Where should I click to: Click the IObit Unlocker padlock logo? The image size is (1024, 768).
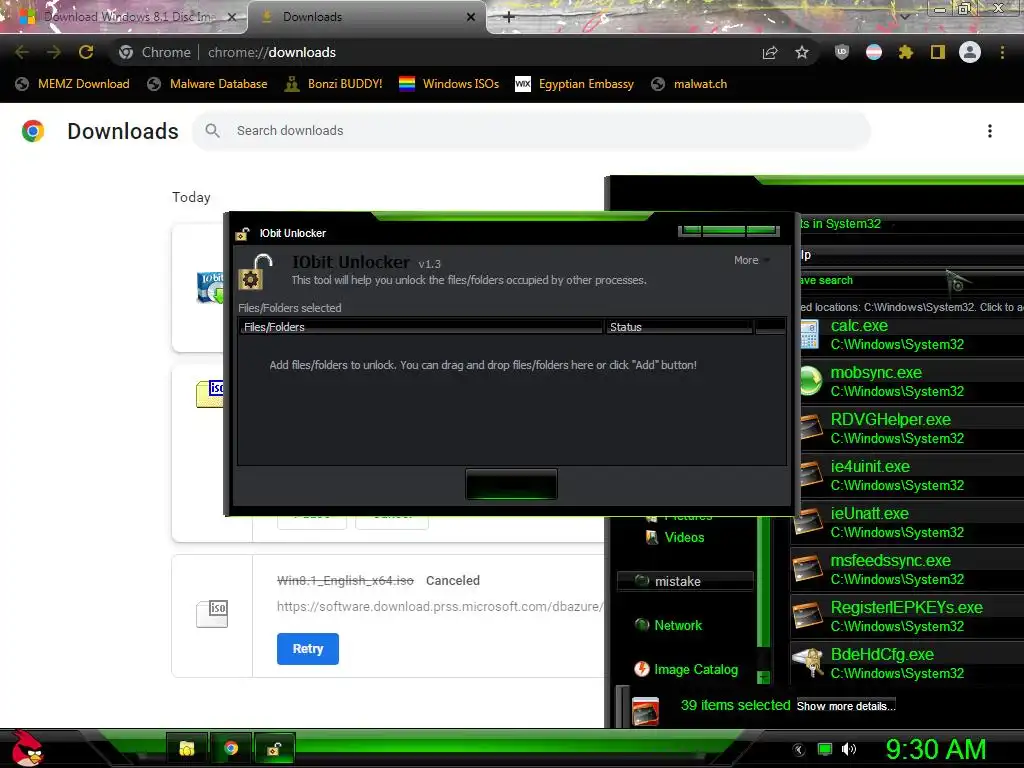click(257, 272)
